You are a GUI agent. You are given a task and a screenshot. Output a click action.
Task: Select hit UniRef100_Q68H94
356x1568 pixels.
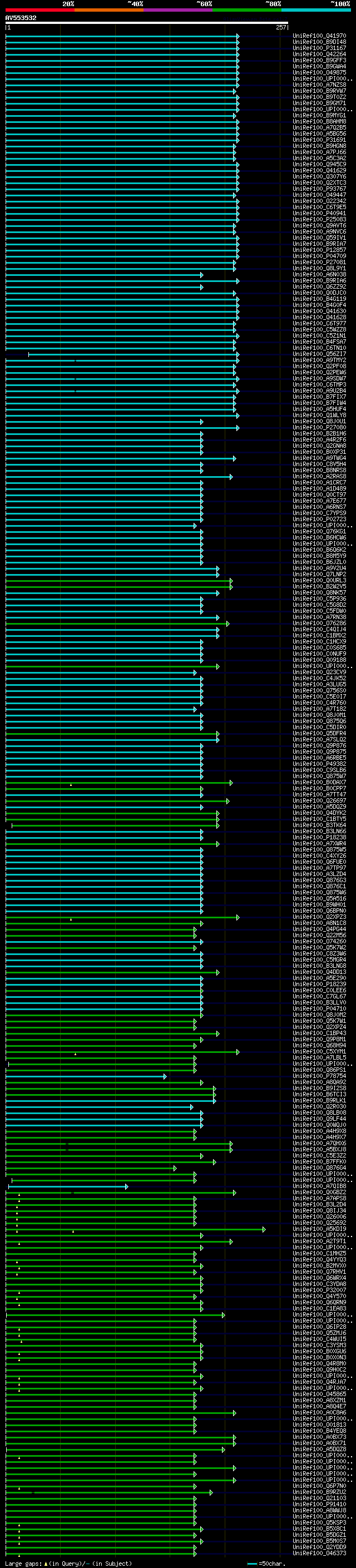tap(319, 1045)
